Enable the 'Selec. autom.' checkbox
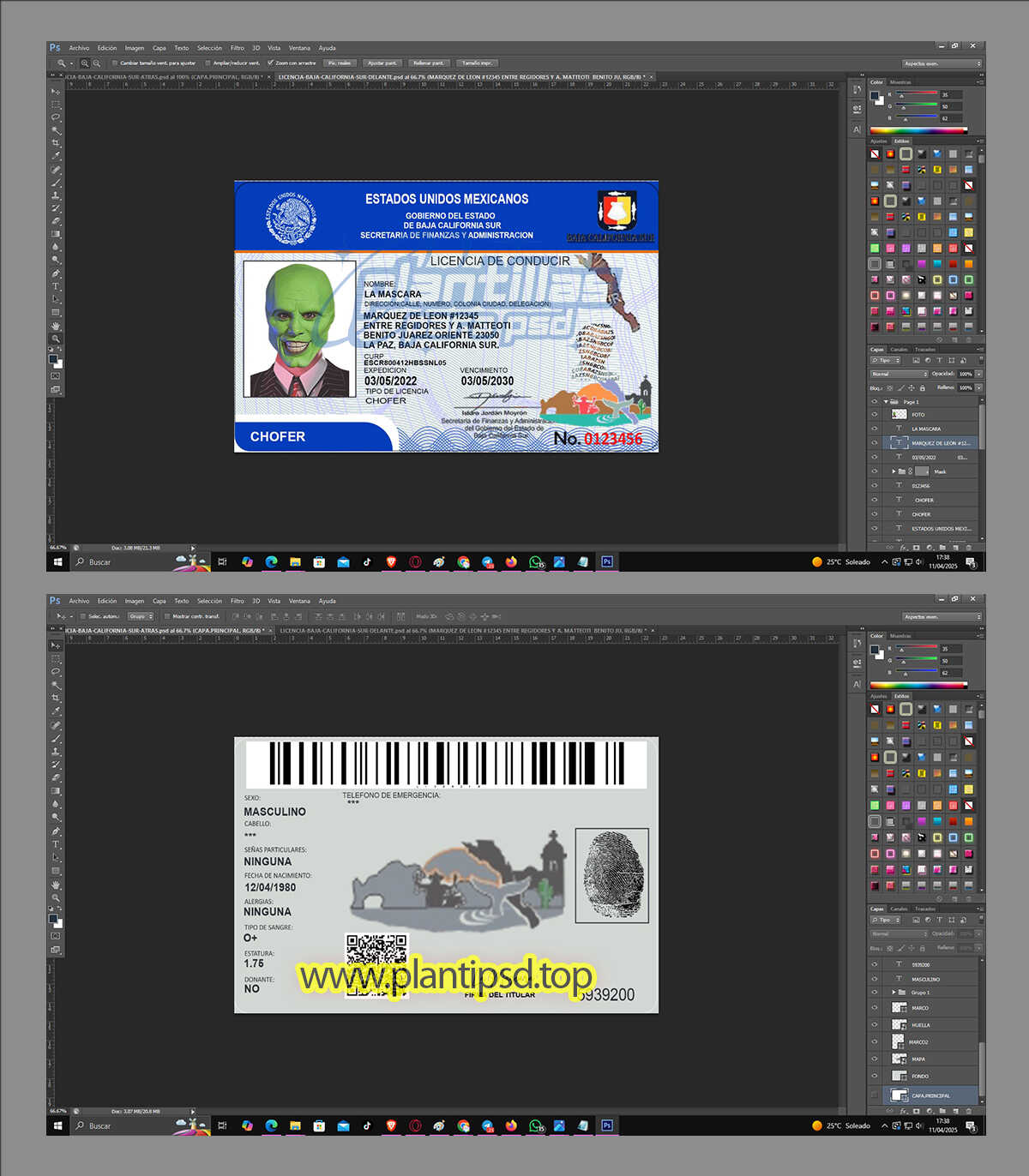 tap(83, 616)
